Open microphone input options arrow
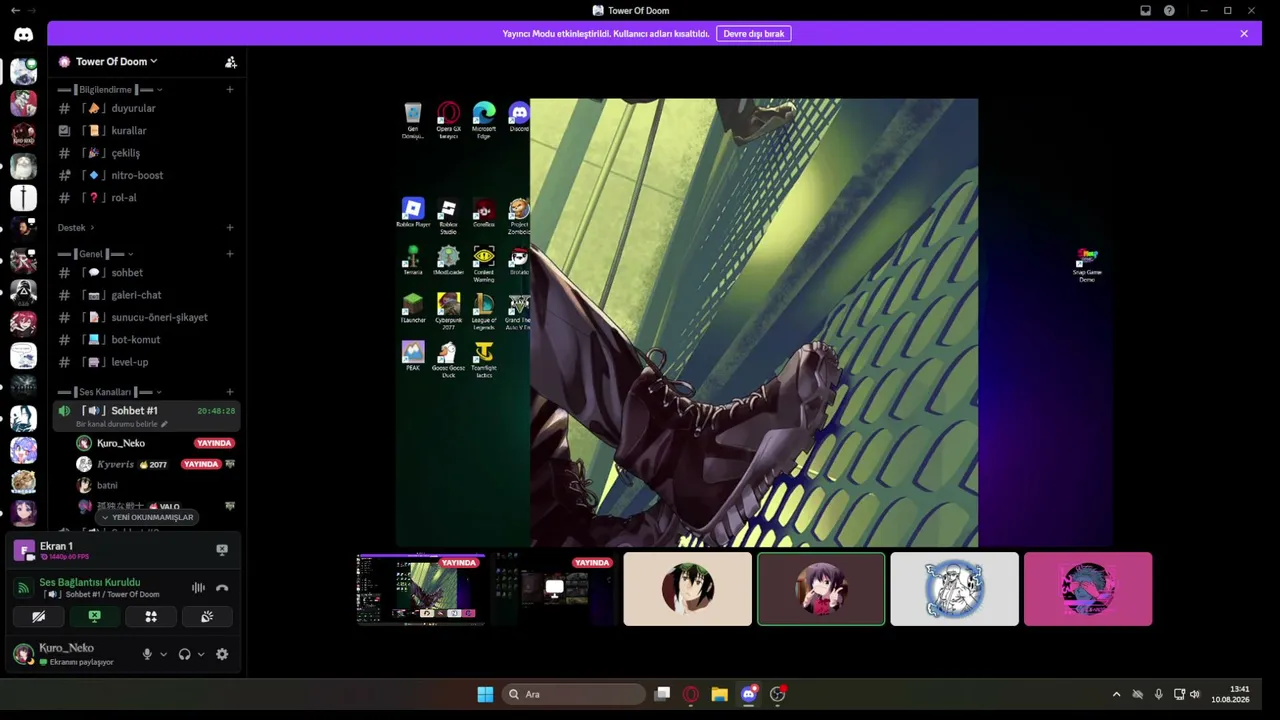Image resolution: width=1280 pixels, height=720 pixels. click(x=163, y=654)
